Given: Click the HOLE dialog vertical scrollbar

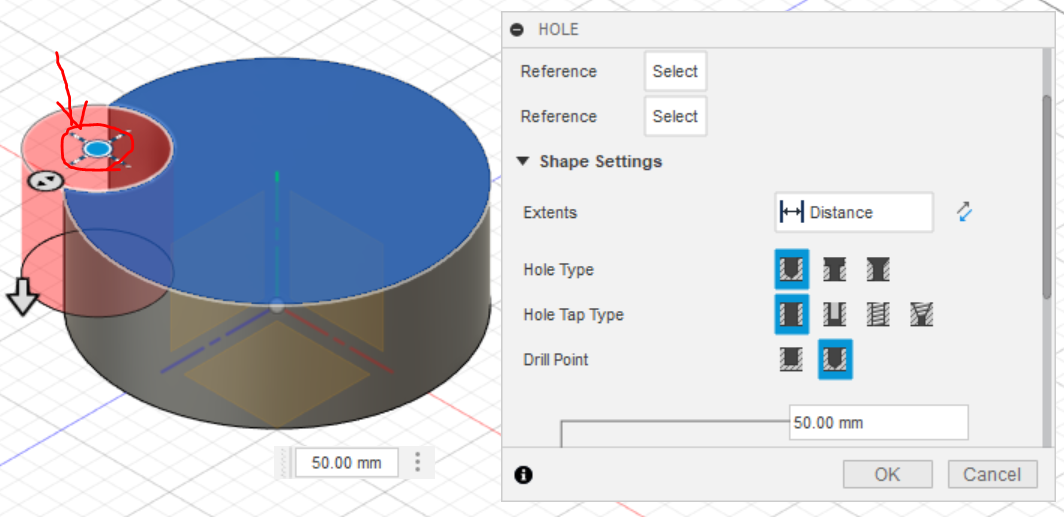Looking at the screenshot, I should click(1047, 197).
